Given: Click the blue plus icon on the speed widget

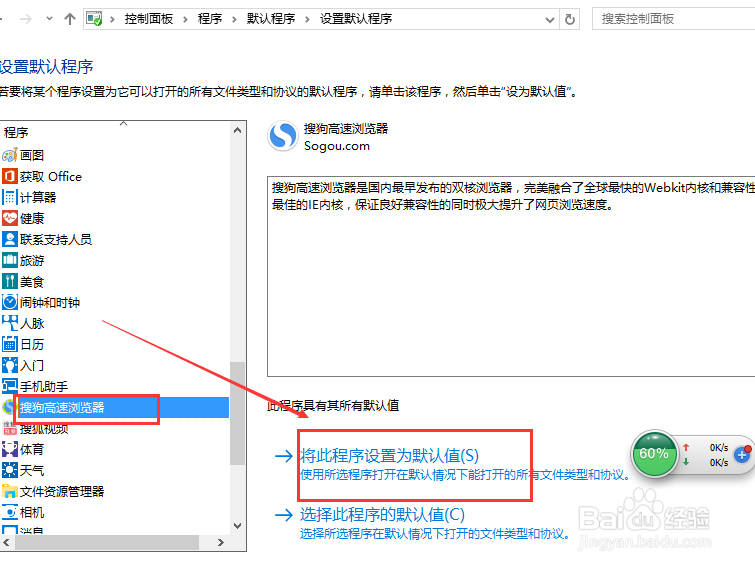Looking at the screenshot, I should (x=742, y=454).
